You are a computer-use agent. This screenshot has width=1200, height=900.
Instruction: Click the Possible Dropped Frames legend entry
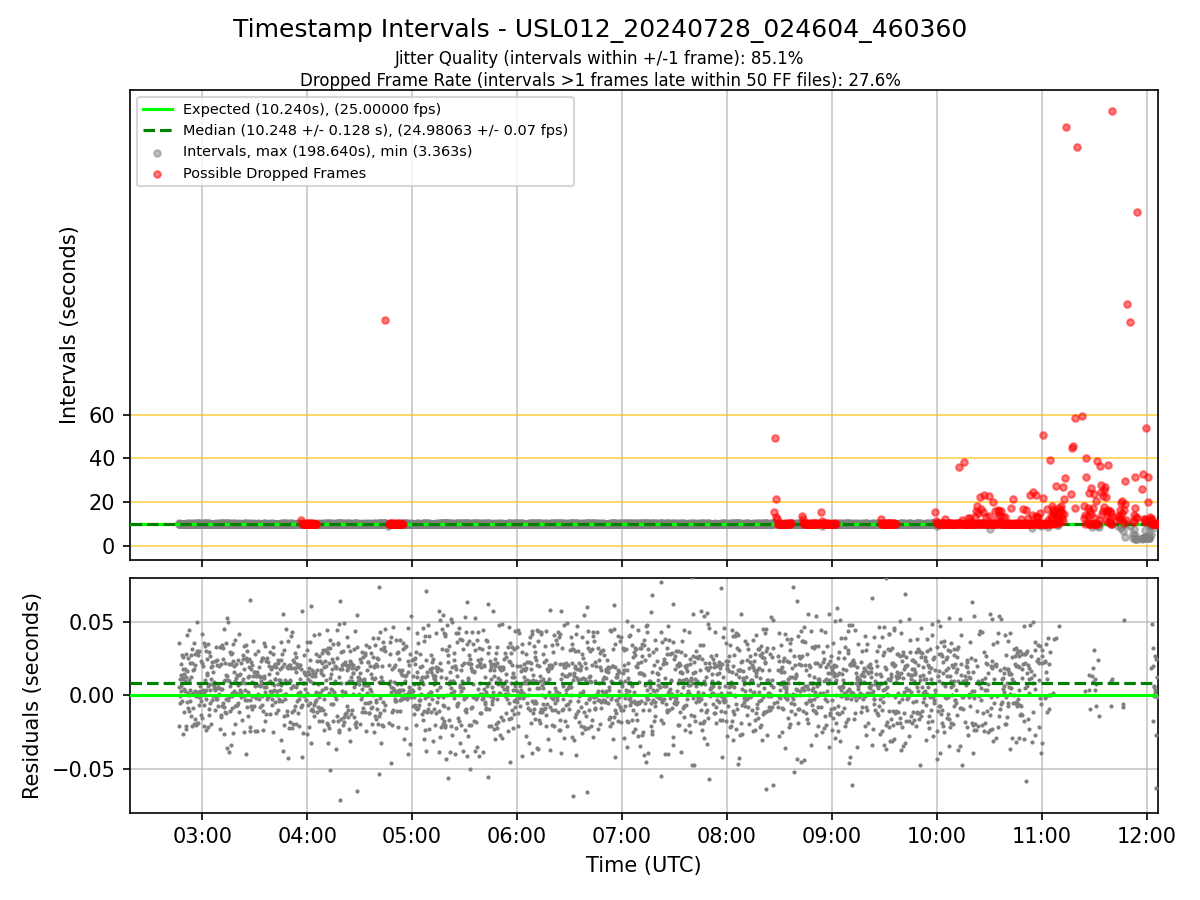click(274, 173)
